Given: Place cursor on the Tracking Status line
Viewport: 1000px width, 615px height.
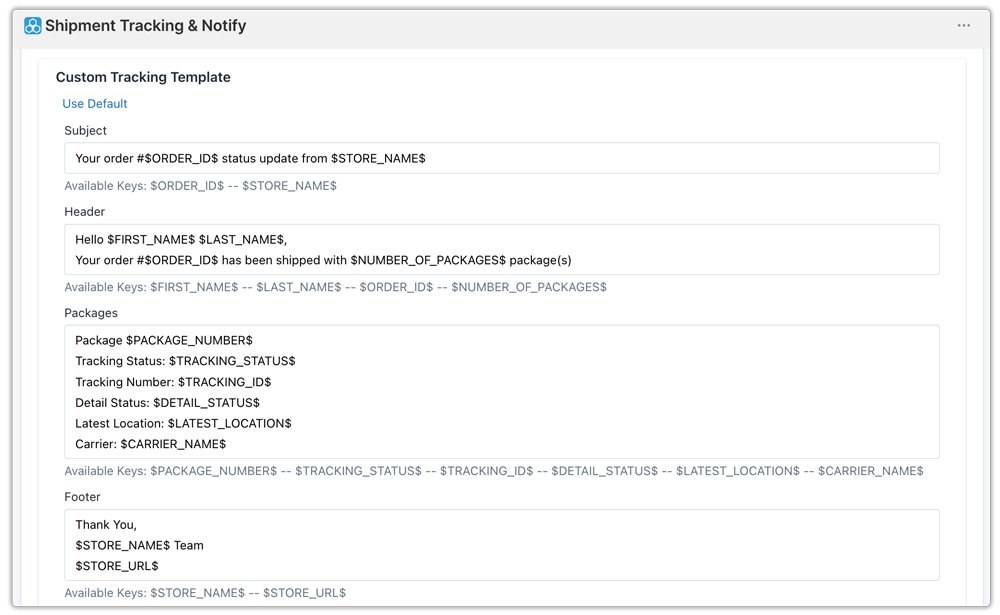Looking at the screenshot, I should point(185,361).
